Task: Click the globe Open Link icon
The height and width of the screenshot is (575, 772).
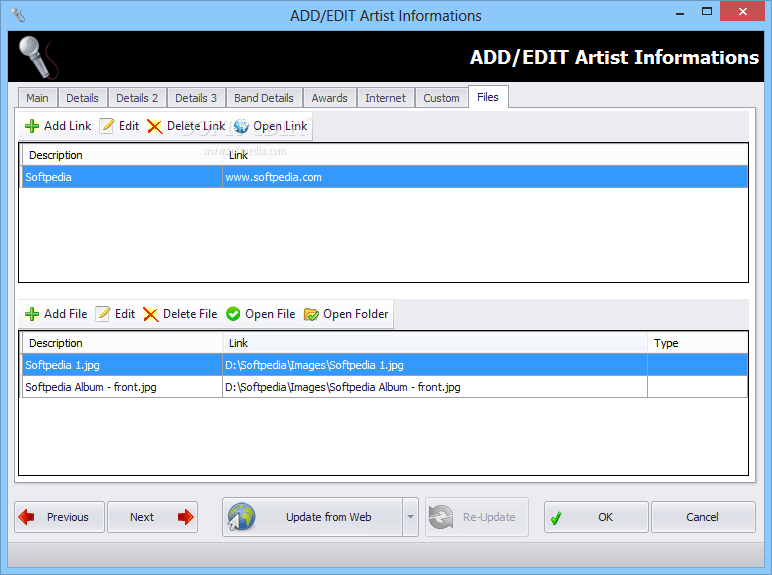Action: coord(241,126)
